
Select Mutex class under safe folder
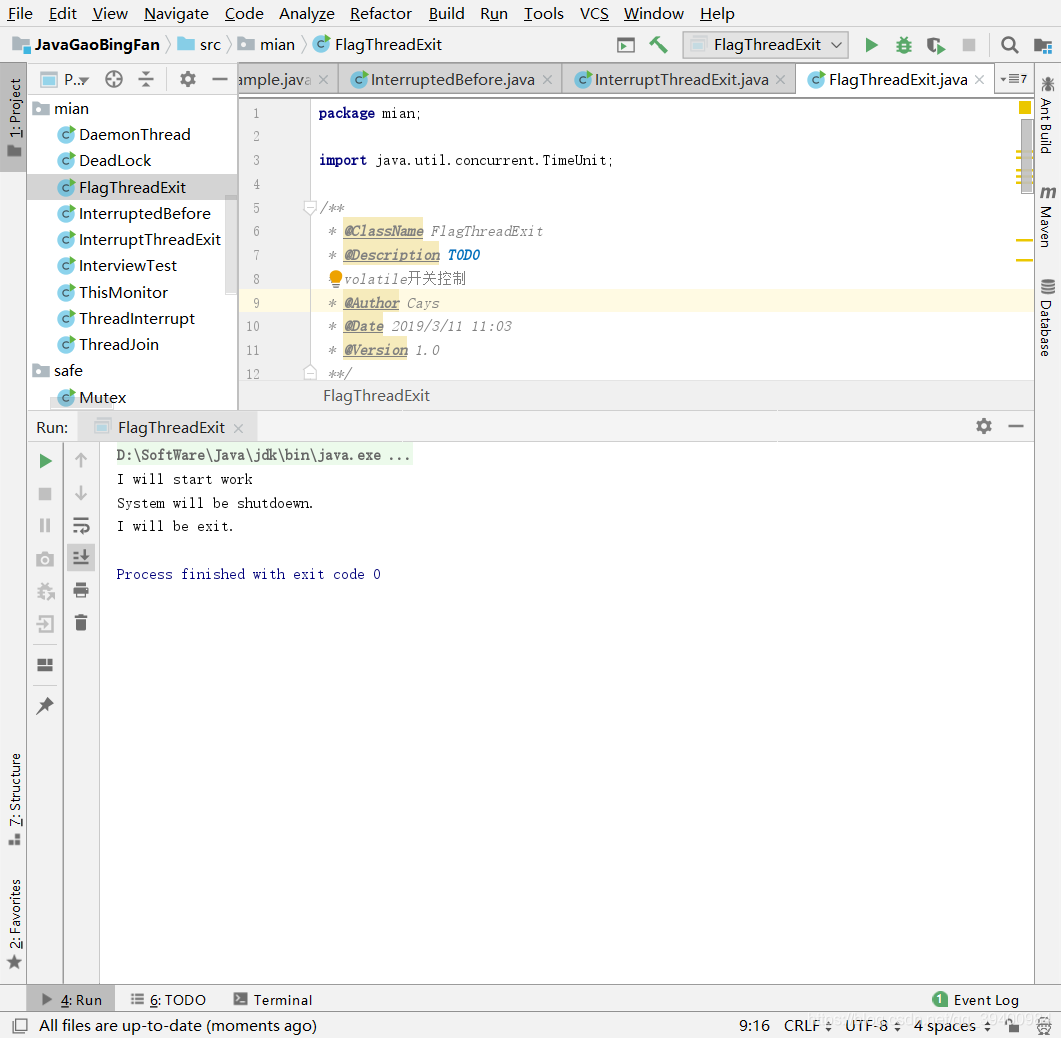pos(102,398)
